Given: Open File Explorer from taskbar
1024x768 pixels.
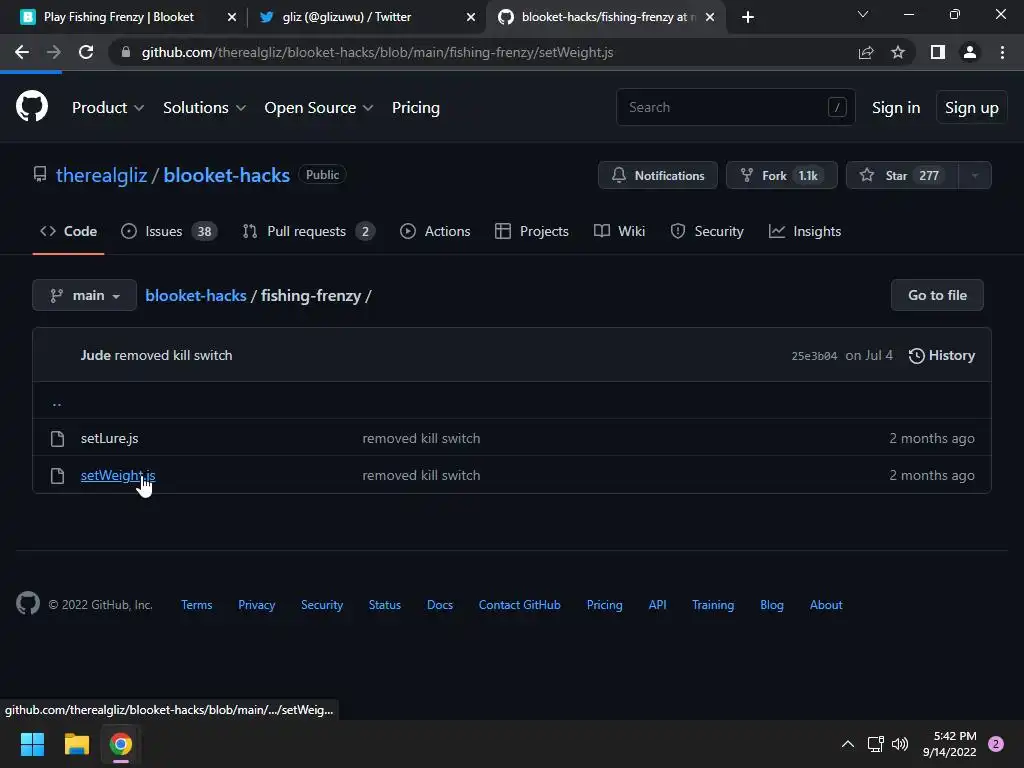Looking at the screenshot, I should (x=76, y=744).
